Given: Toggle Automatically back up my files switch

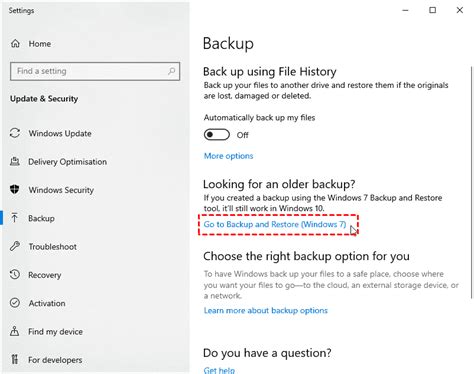Looking at the screenshot, I should point(217,135).
